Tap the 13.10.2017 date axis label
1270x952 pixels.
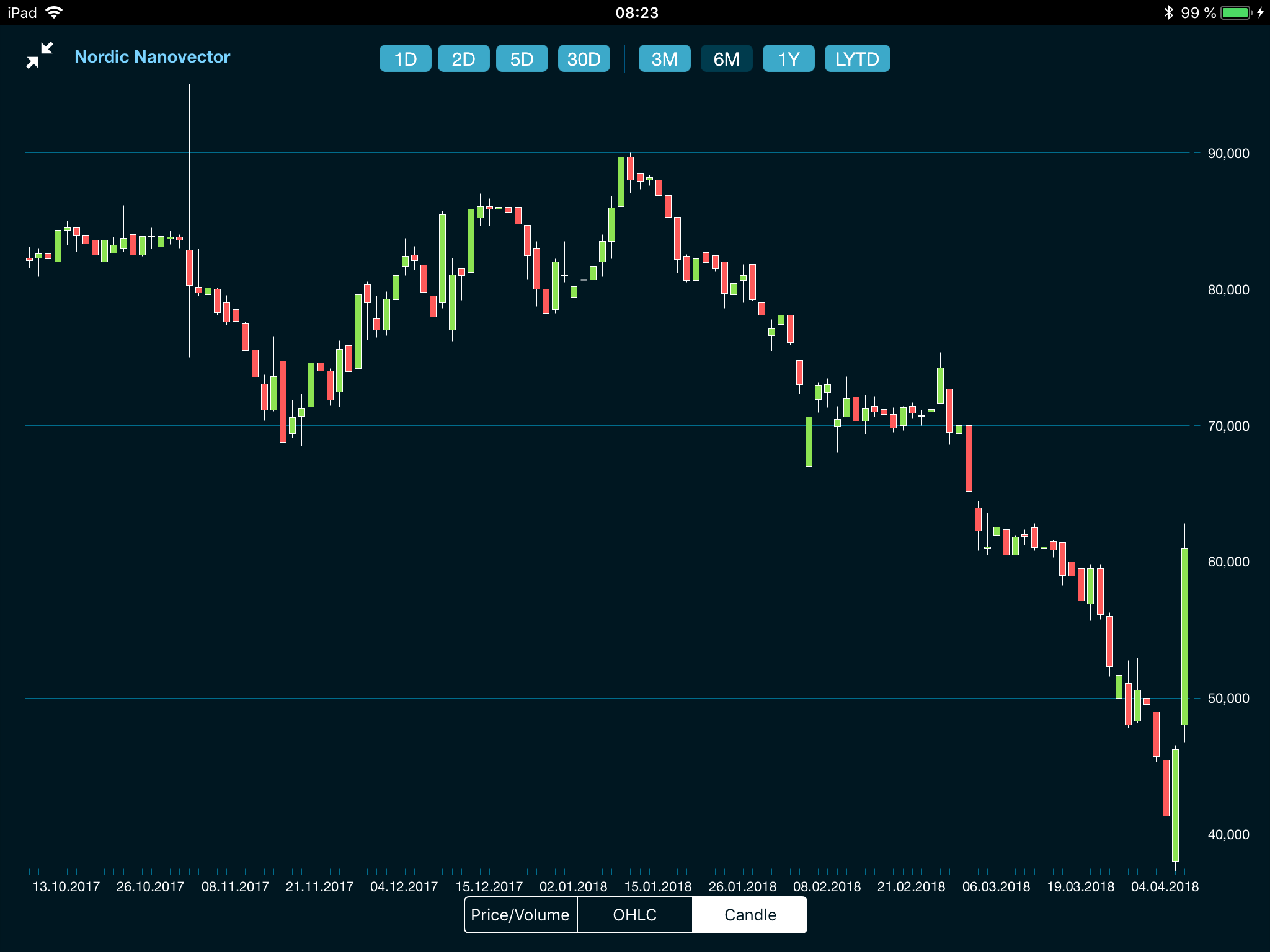(66, 886)
